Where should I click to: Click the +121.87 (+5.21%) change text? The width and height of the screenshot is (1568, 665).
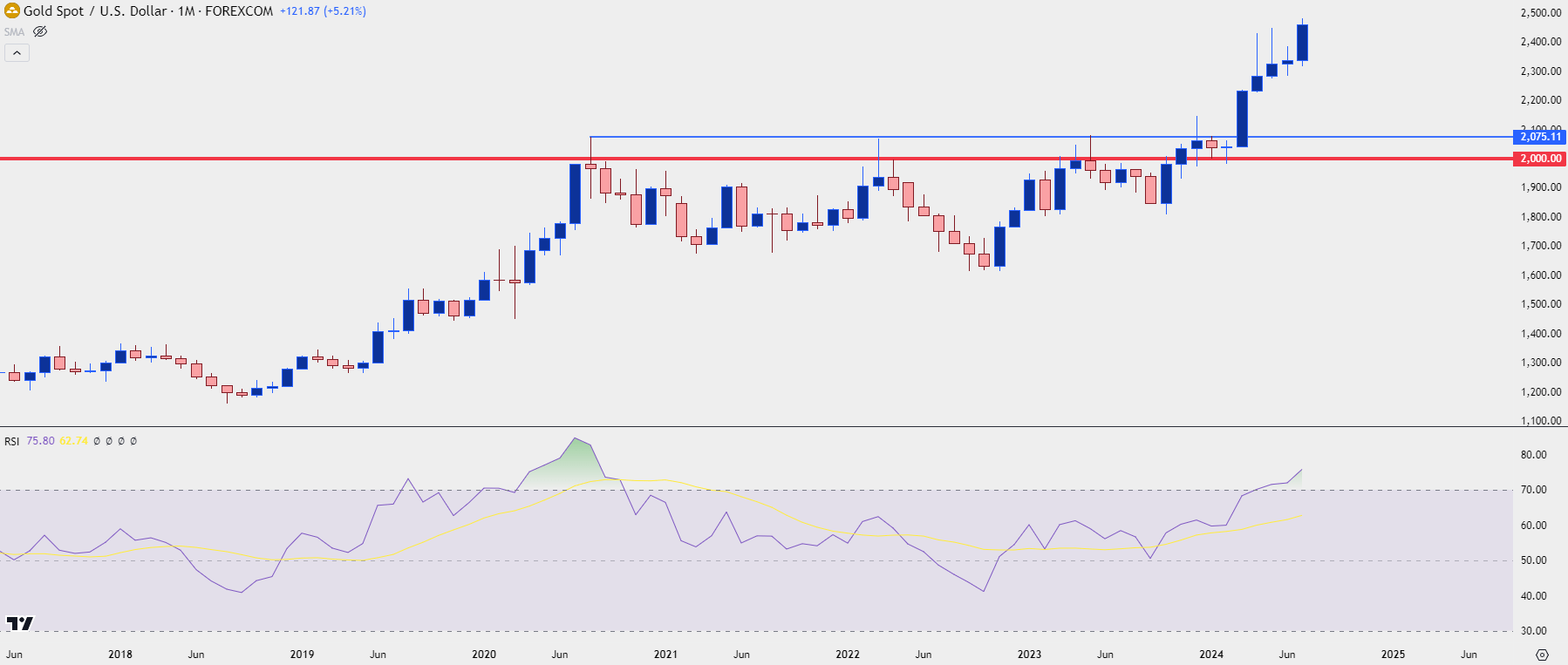323,11
